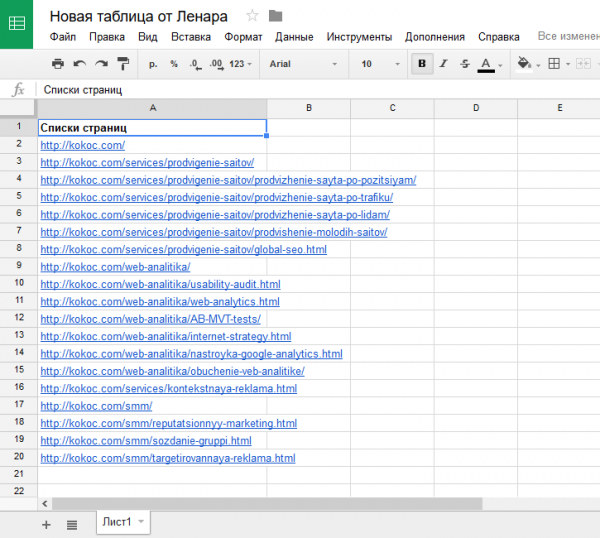Switch to the Лист1 sheet tab

tap(117, 523)
